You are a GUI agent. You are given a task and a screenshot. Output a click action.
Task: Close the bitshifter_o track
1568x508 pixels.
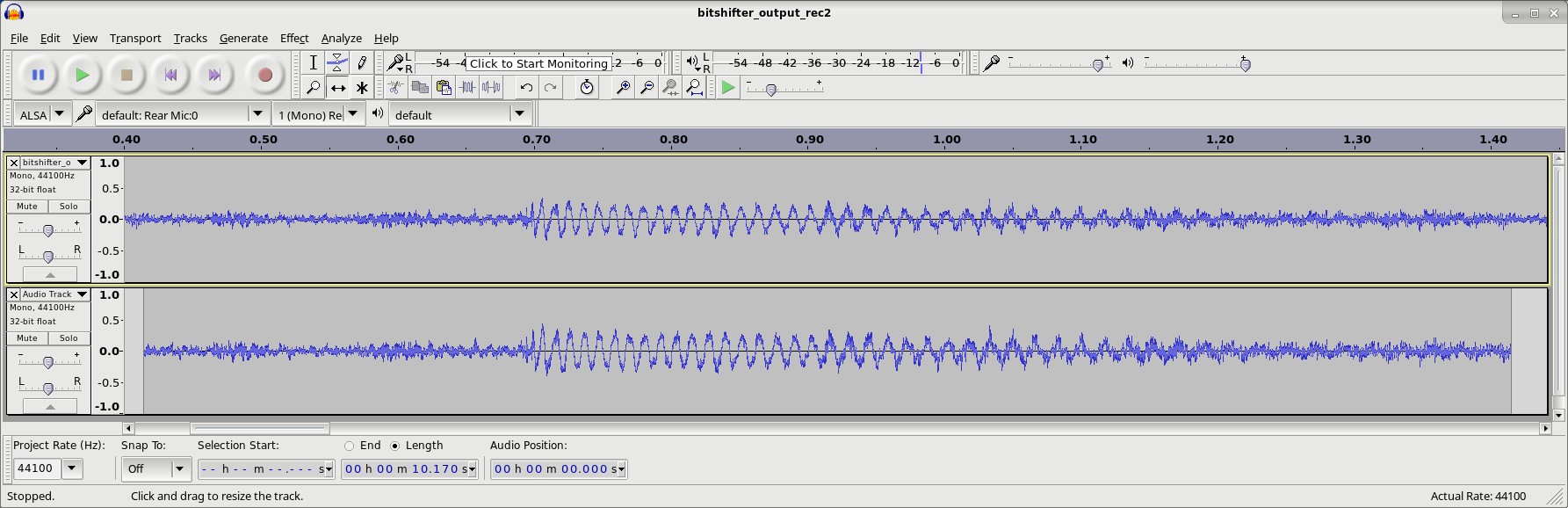[x=14, y=163]
